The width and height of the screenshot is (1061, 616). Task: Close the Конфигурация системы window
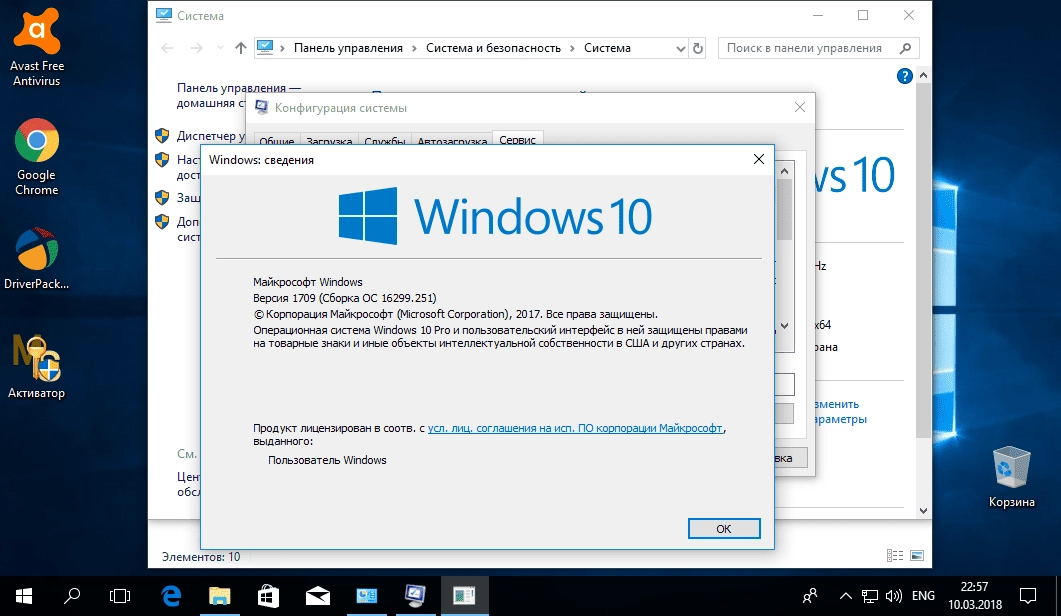point(800,107)
